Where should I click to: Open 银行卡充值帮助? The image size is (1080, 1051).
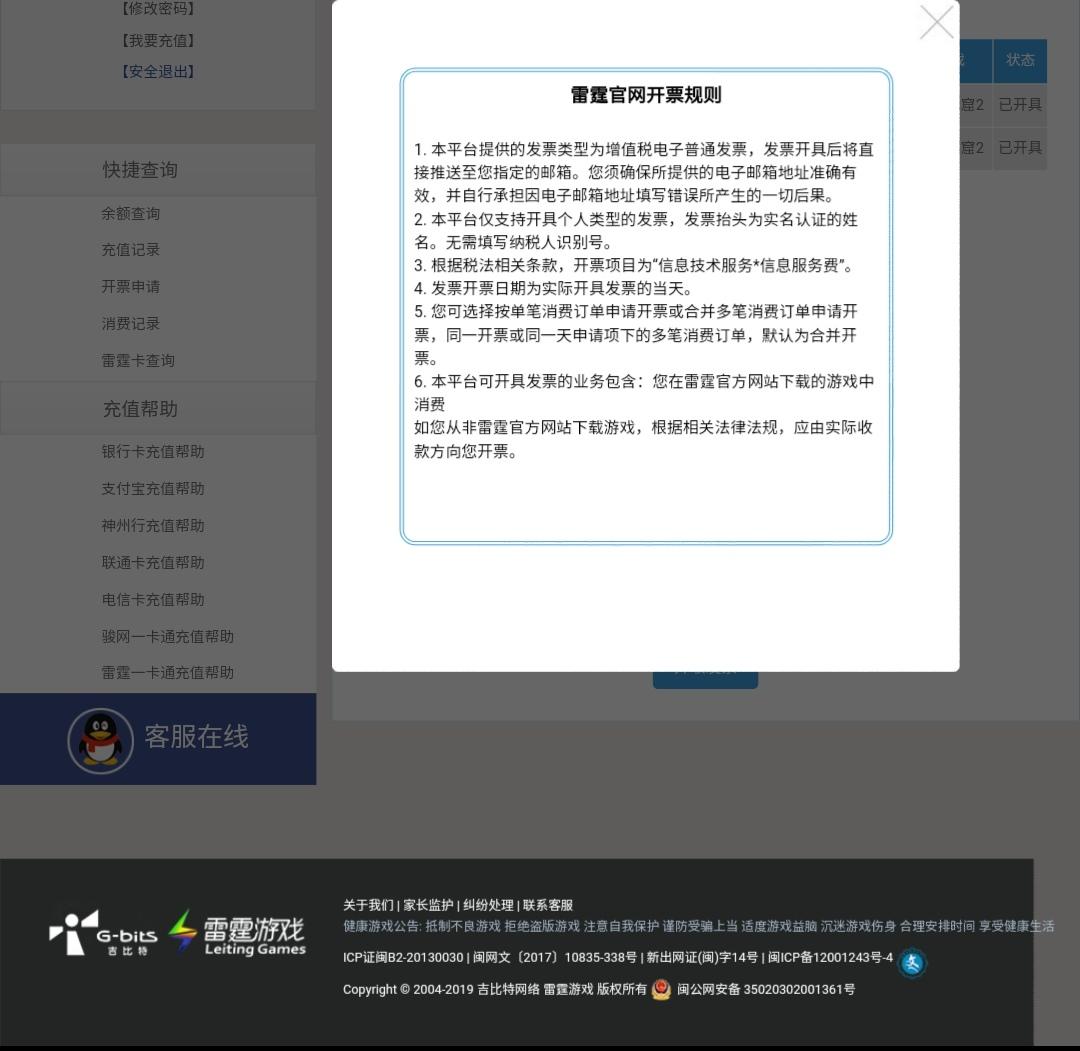point(153,452)
